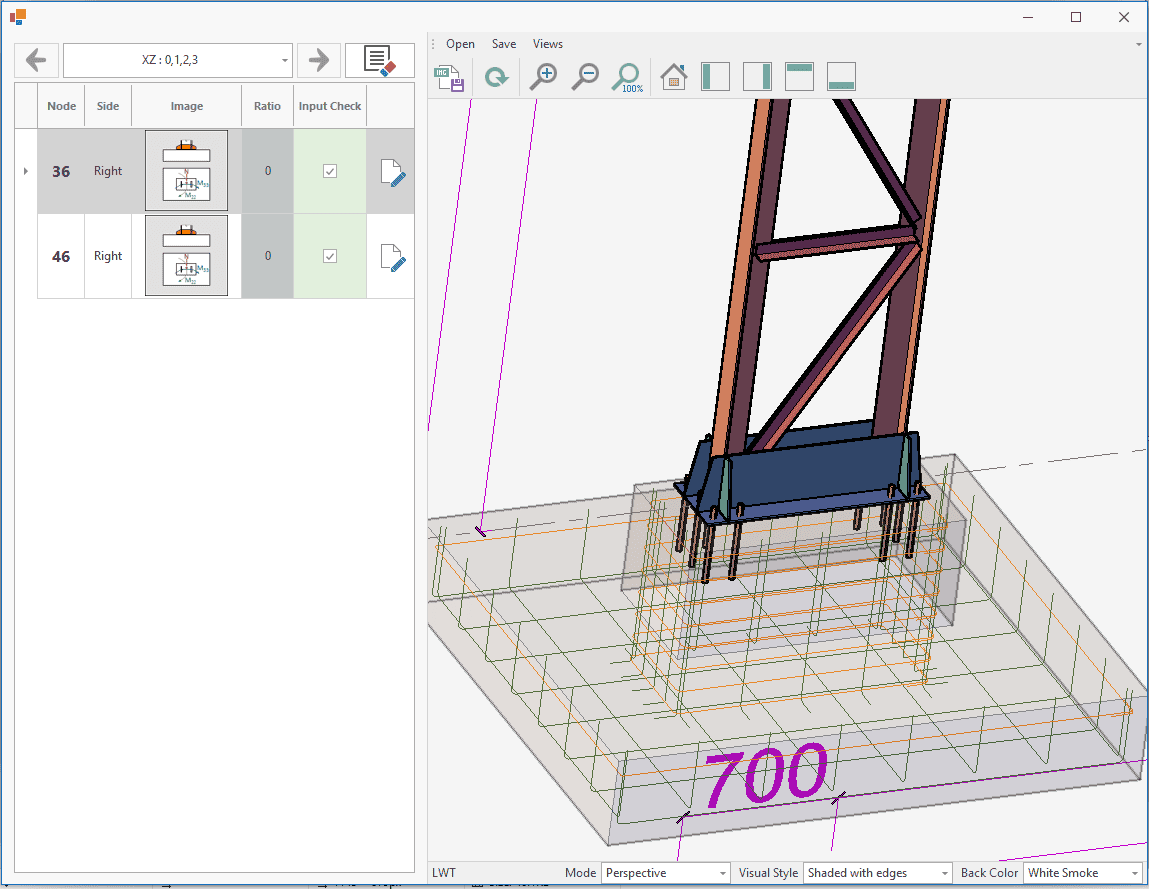1149x889 pixels.
Task: Click the clear report eraser button
Action: click(379, 61)
